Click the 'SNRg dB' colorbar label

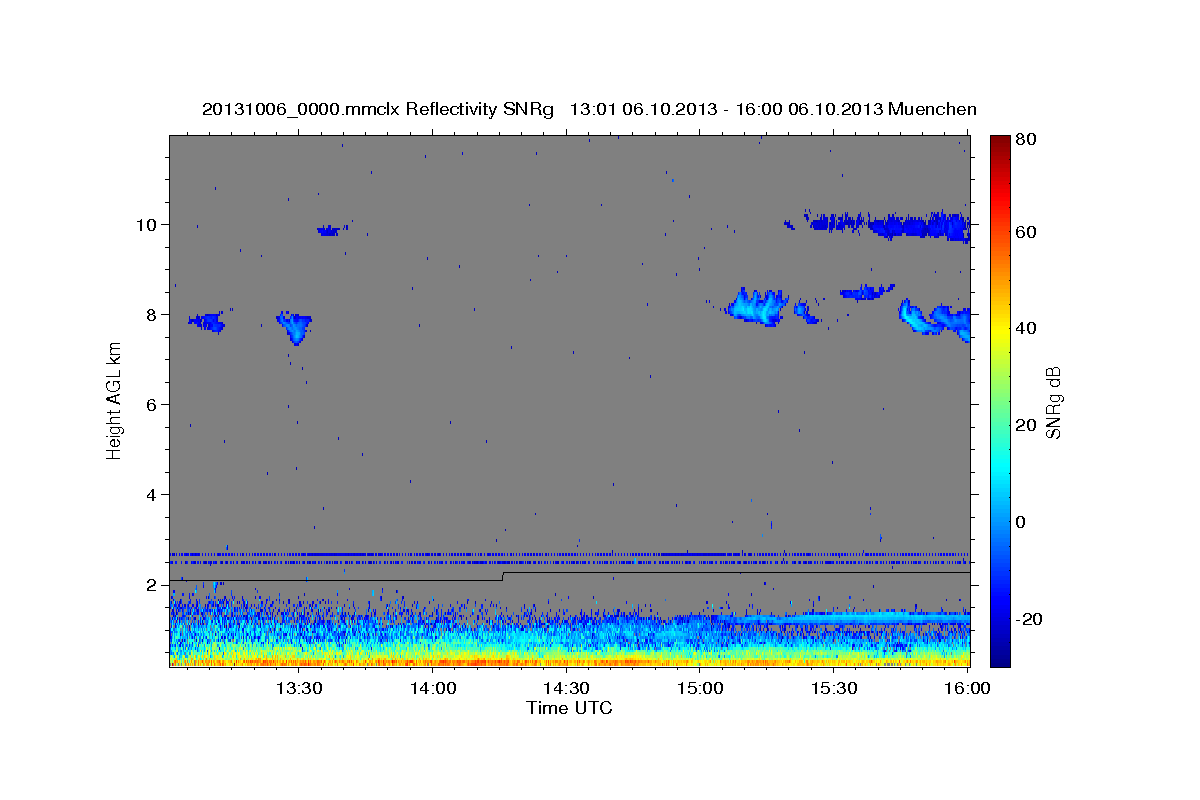[1053, 403]
